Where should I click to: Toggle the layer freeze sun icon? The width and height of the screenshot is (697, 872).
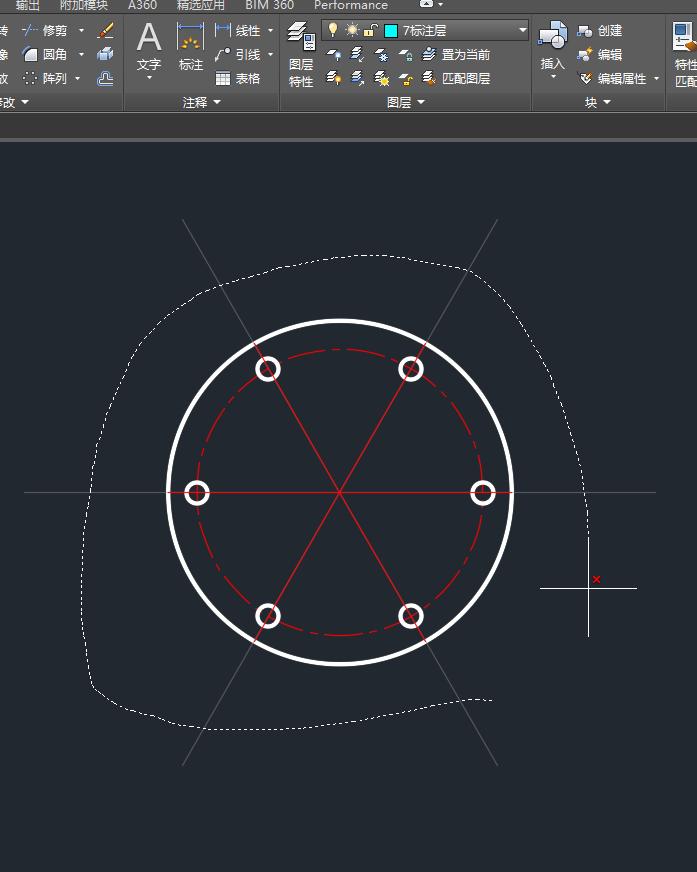pos(352,31)
